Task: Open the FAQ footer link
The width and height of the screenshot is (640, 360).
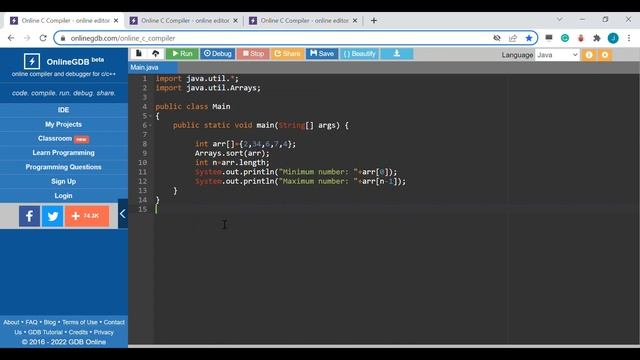Action: [x=31, y=322]
